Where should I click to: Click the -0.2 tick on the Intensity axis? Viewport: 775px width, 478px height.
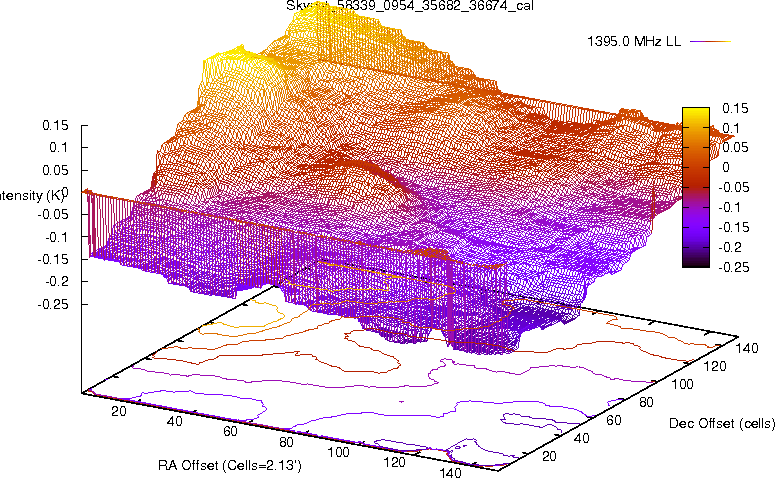tap(57, 282)
